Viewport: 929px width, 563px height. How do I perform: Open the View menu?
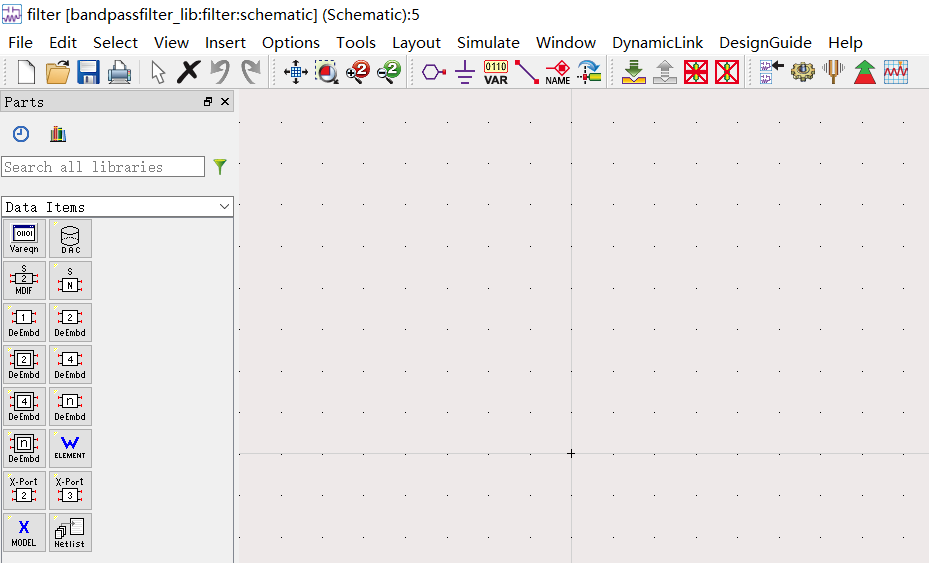(x=171, y=43)
